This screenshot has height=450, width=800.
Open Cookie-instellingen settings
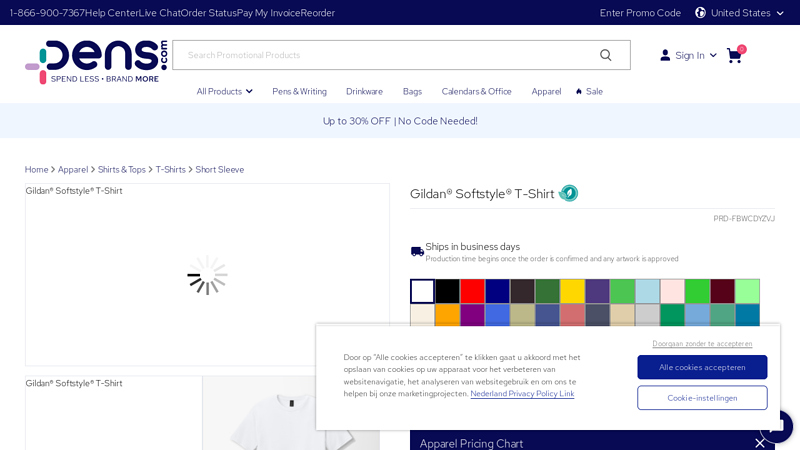pos(702,398)
